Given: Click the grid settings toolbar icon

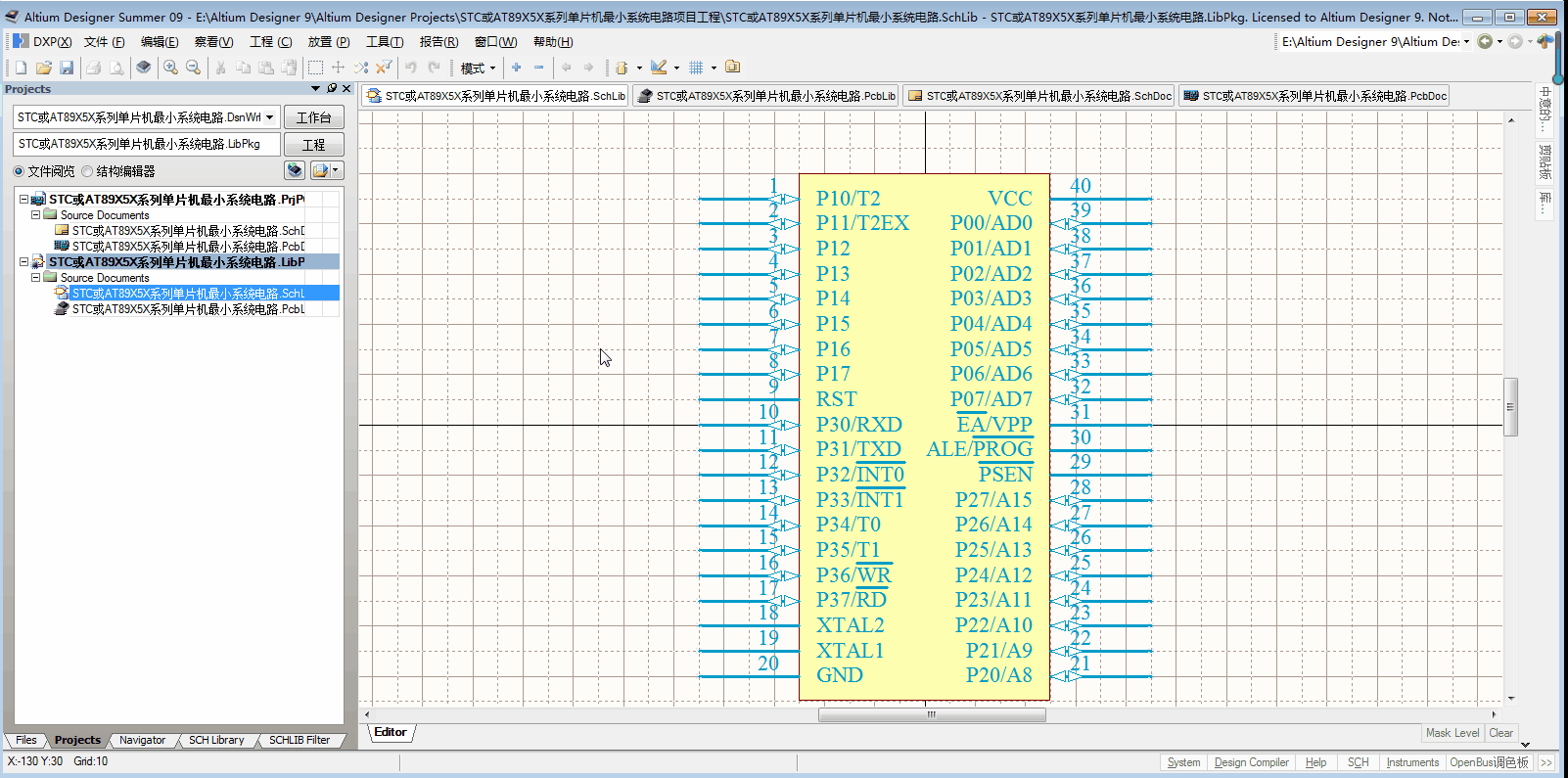Looking at the screenshot, I should [x=696, y=68].
